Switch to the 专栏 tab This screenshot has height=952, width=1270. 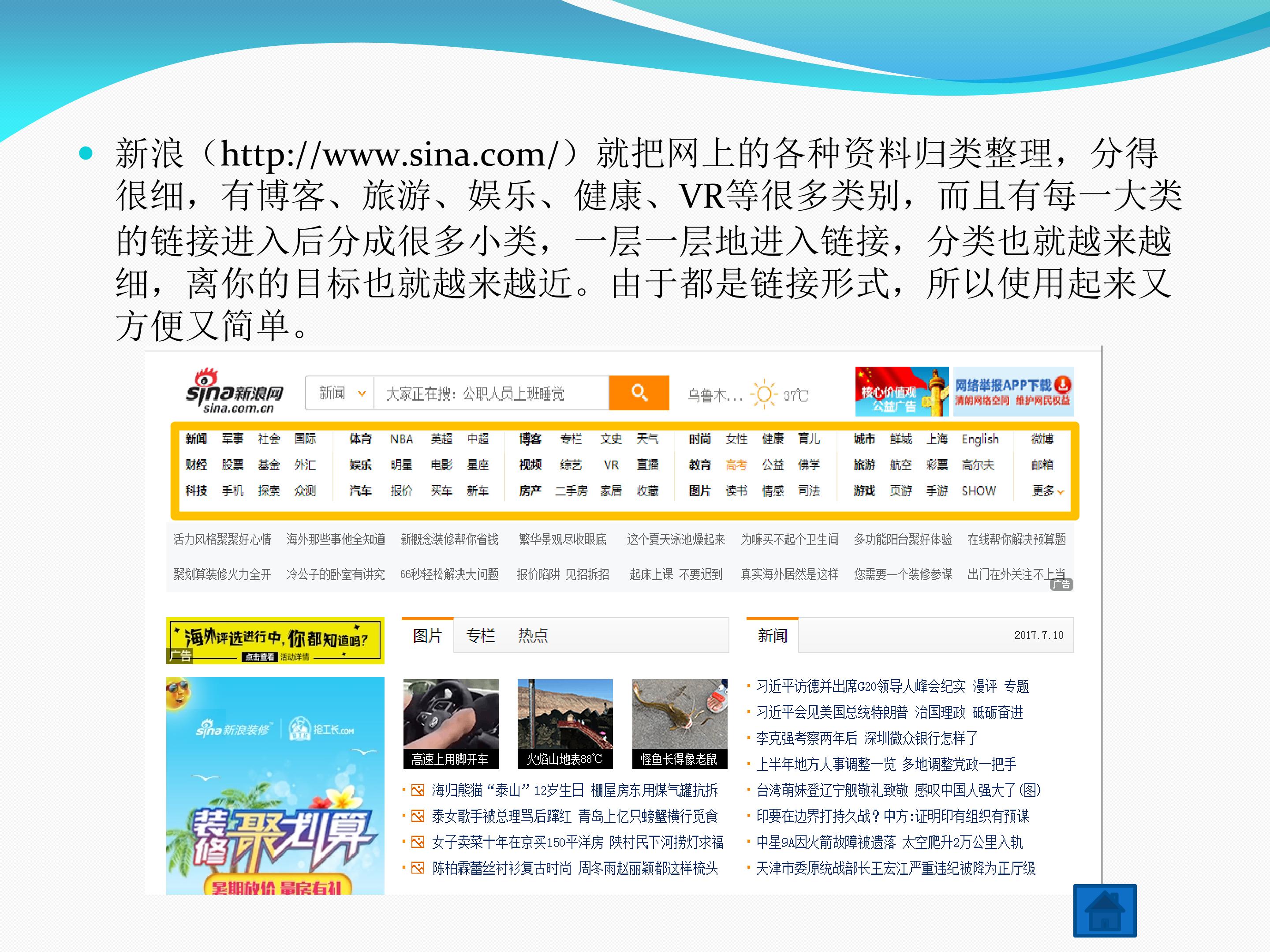480,635
